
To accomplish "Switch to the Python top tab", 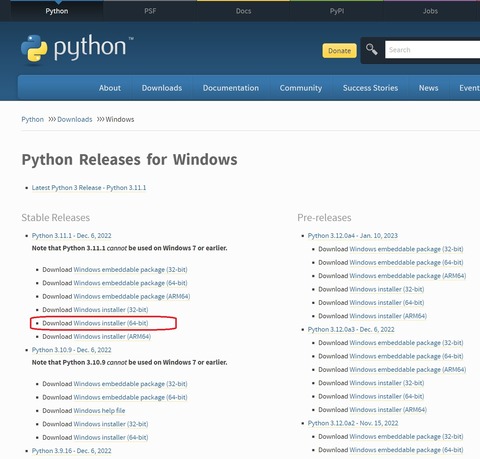I will [x=57, y=11].
